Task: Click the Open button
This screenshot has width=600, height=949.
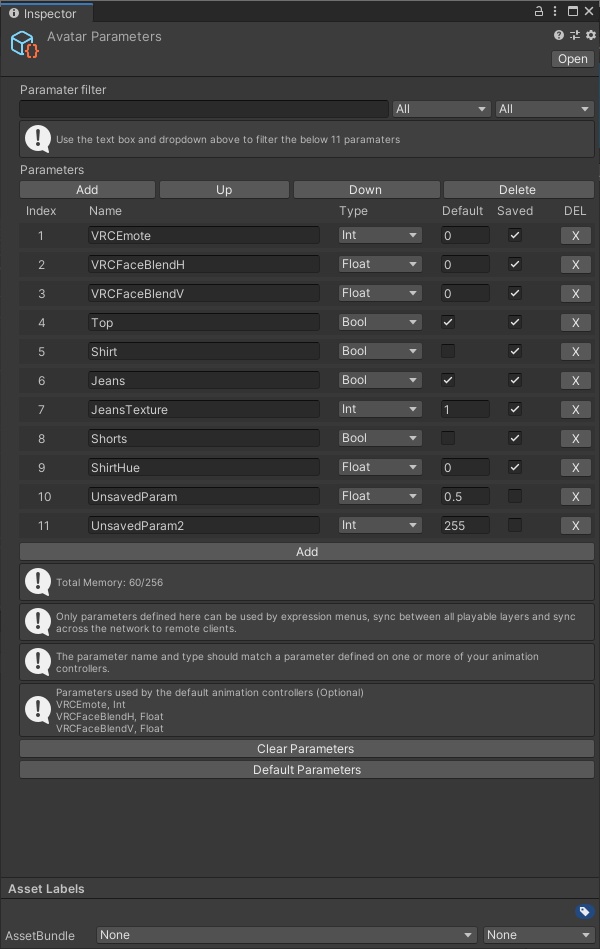Action: [x=573, y=59]
